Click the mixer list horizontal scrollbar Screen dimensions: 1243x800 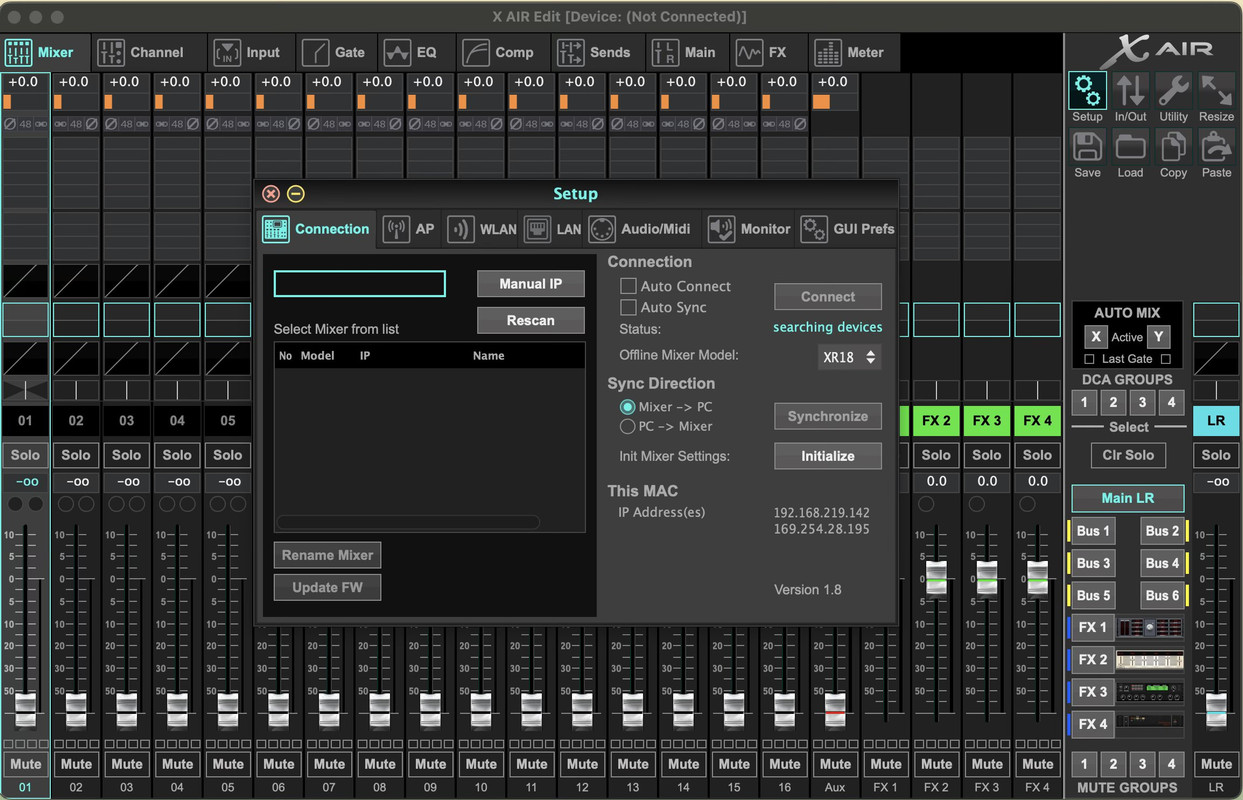pyautogui.click(x=408, y=522)
